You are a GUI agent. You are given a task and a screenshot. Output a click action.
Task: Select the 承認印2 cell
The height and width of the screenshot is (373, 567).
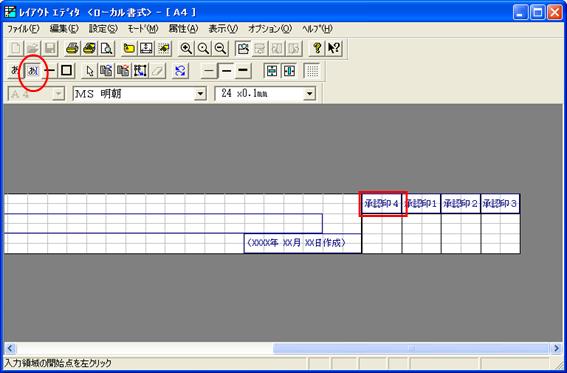click(x=461, y=204)
